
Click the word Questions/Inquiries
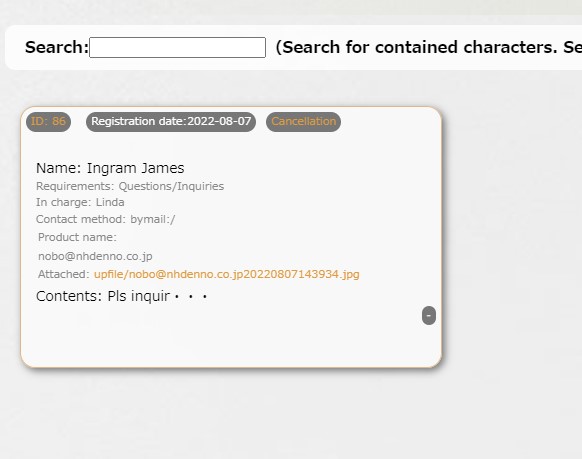pyautogui.click(x=171, y=186)
